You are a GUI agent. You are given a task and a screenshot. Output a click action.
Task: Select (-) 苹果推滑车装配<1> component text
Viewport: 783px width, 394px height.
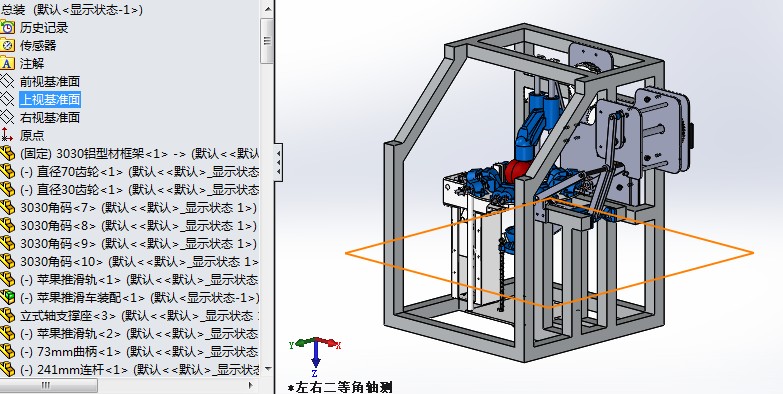click(139, 297)
